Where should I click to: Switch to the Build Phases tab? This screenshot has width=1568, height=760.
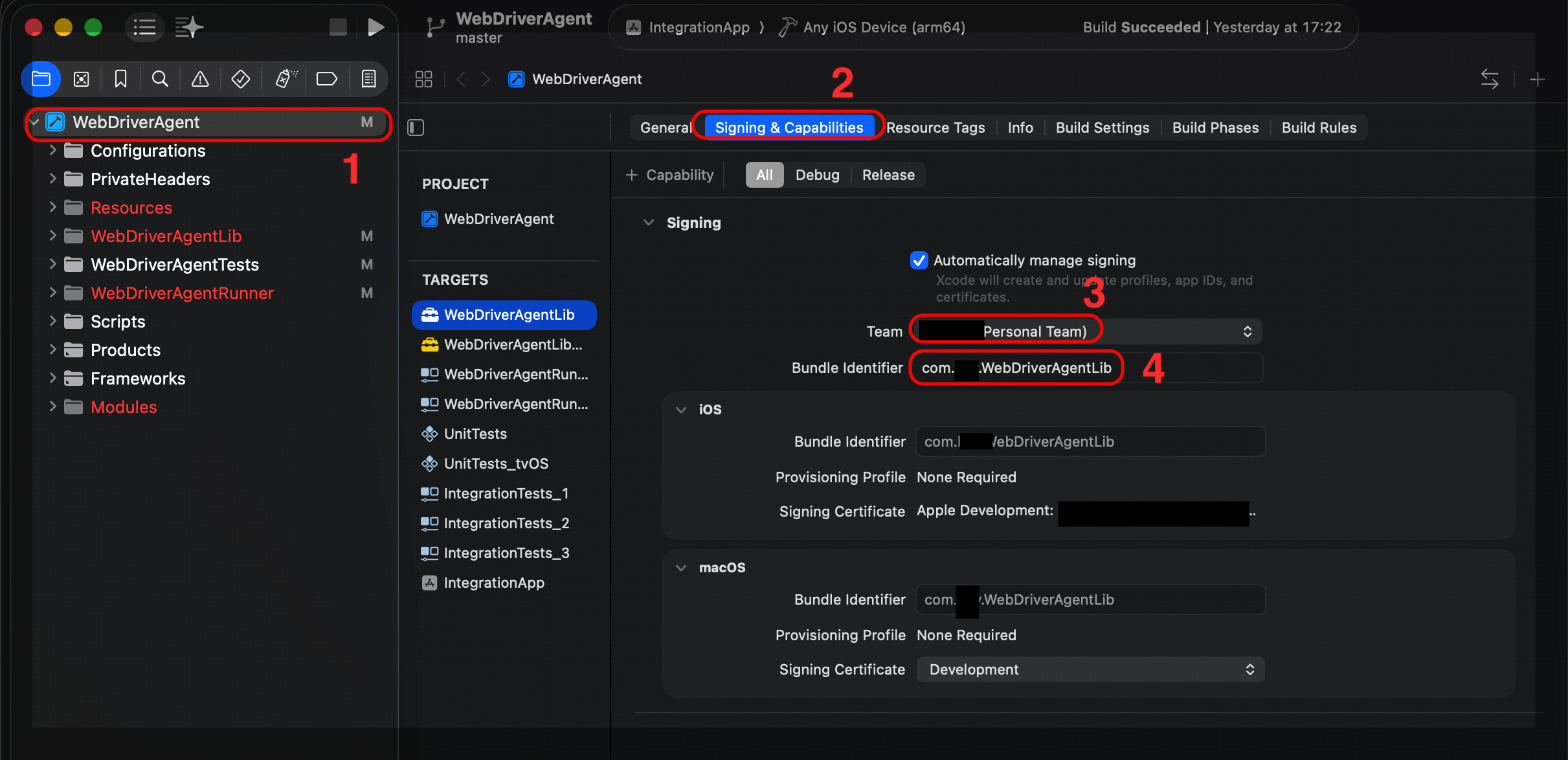(1215, 128)
